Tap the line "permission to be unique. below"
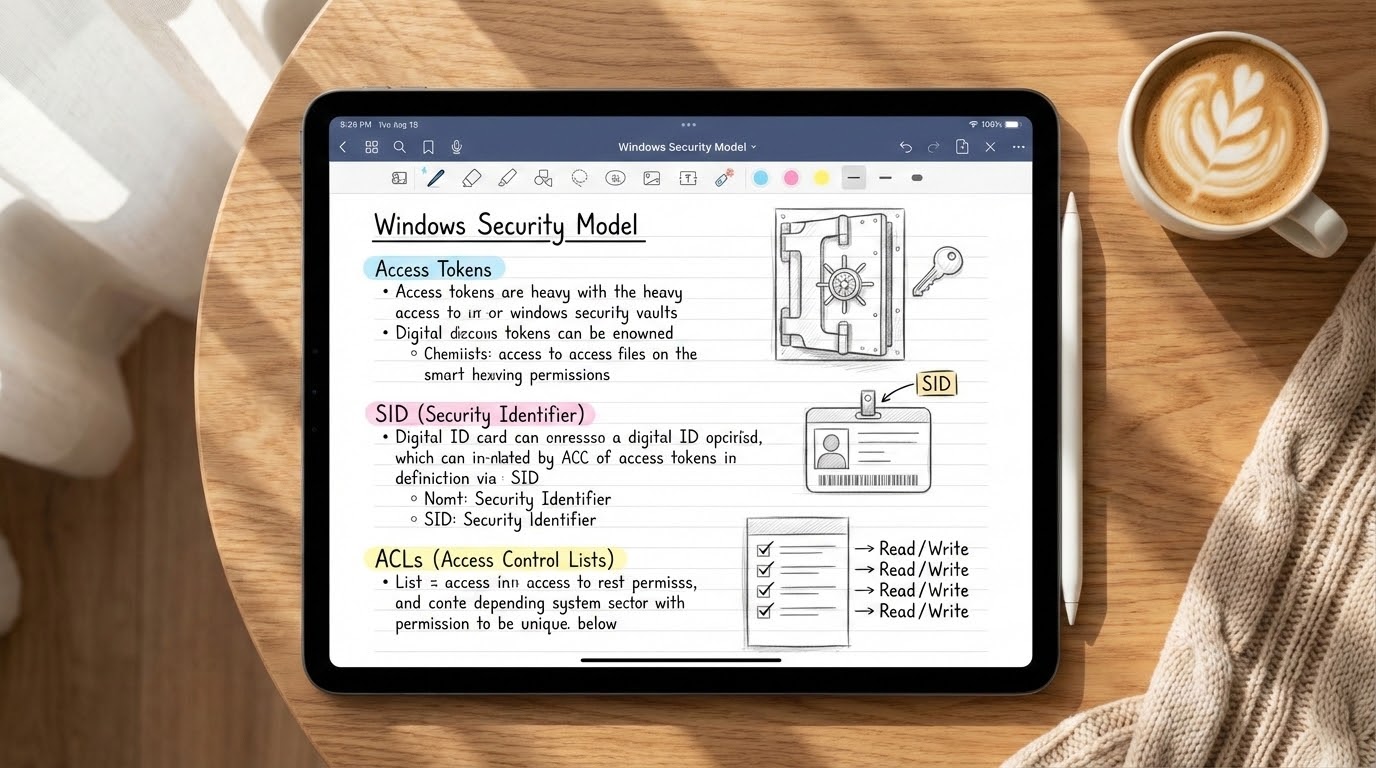 coord(506,624)
